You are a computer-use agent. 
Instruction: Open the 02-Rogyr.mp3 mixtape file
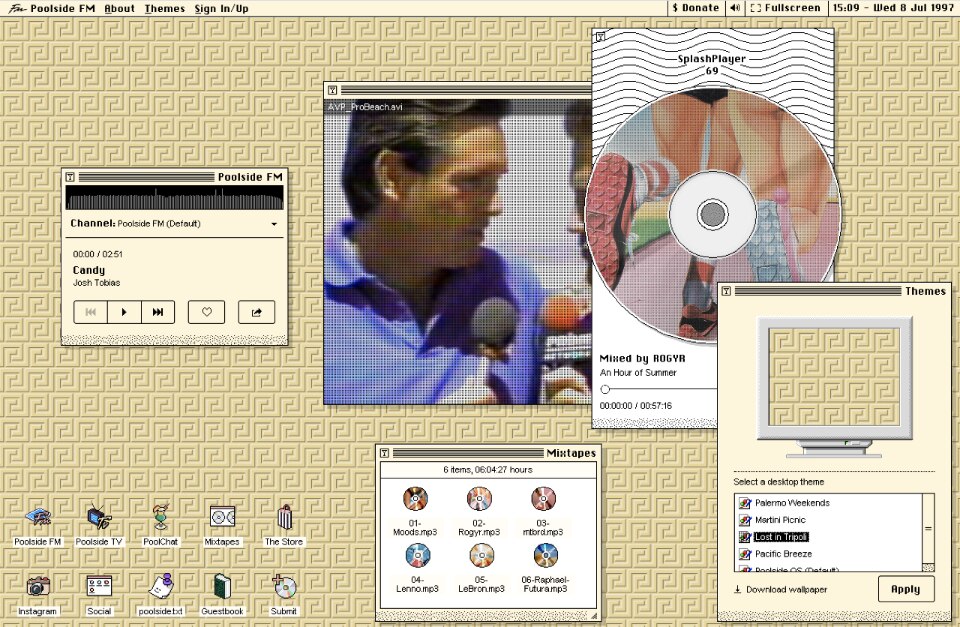coord(480,498)
